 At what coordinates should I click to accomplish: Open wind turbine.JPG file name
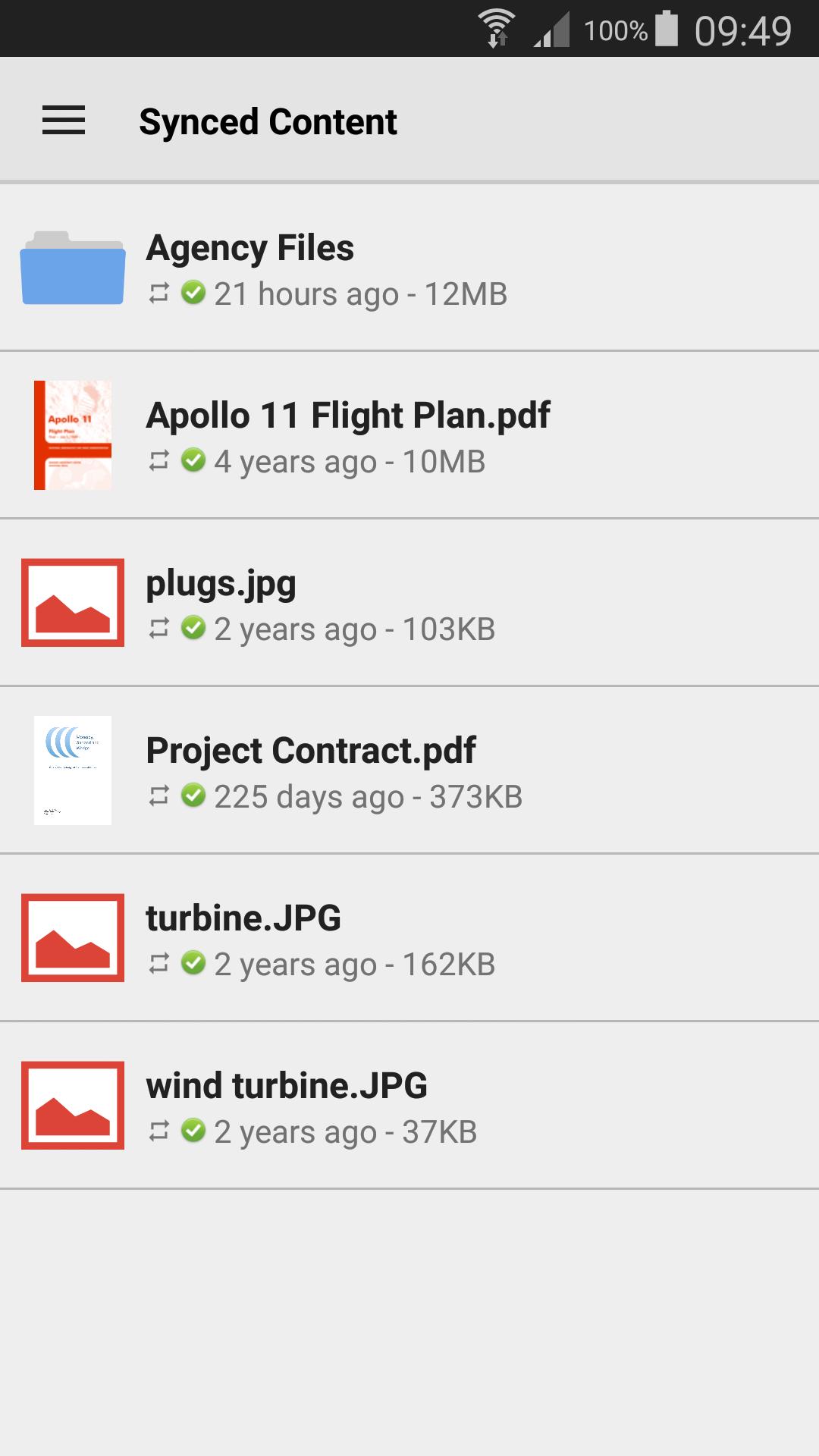[x=287, y=1086]
